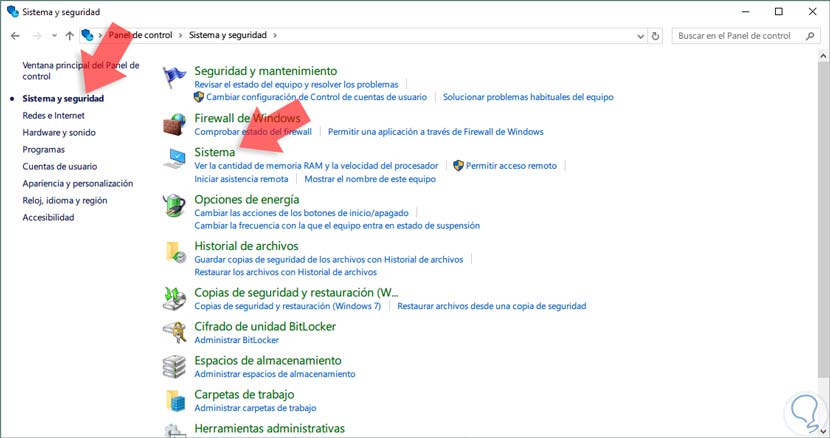Open Programas category
830x438 pixels.
point(43,149)
